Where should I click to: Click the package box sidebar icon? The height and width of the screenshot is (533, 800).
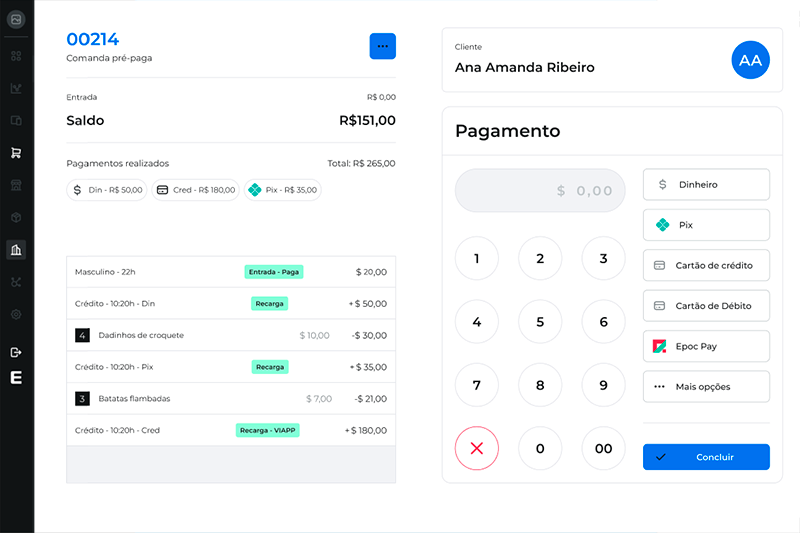pyautogui.click(x=16, y=217)
